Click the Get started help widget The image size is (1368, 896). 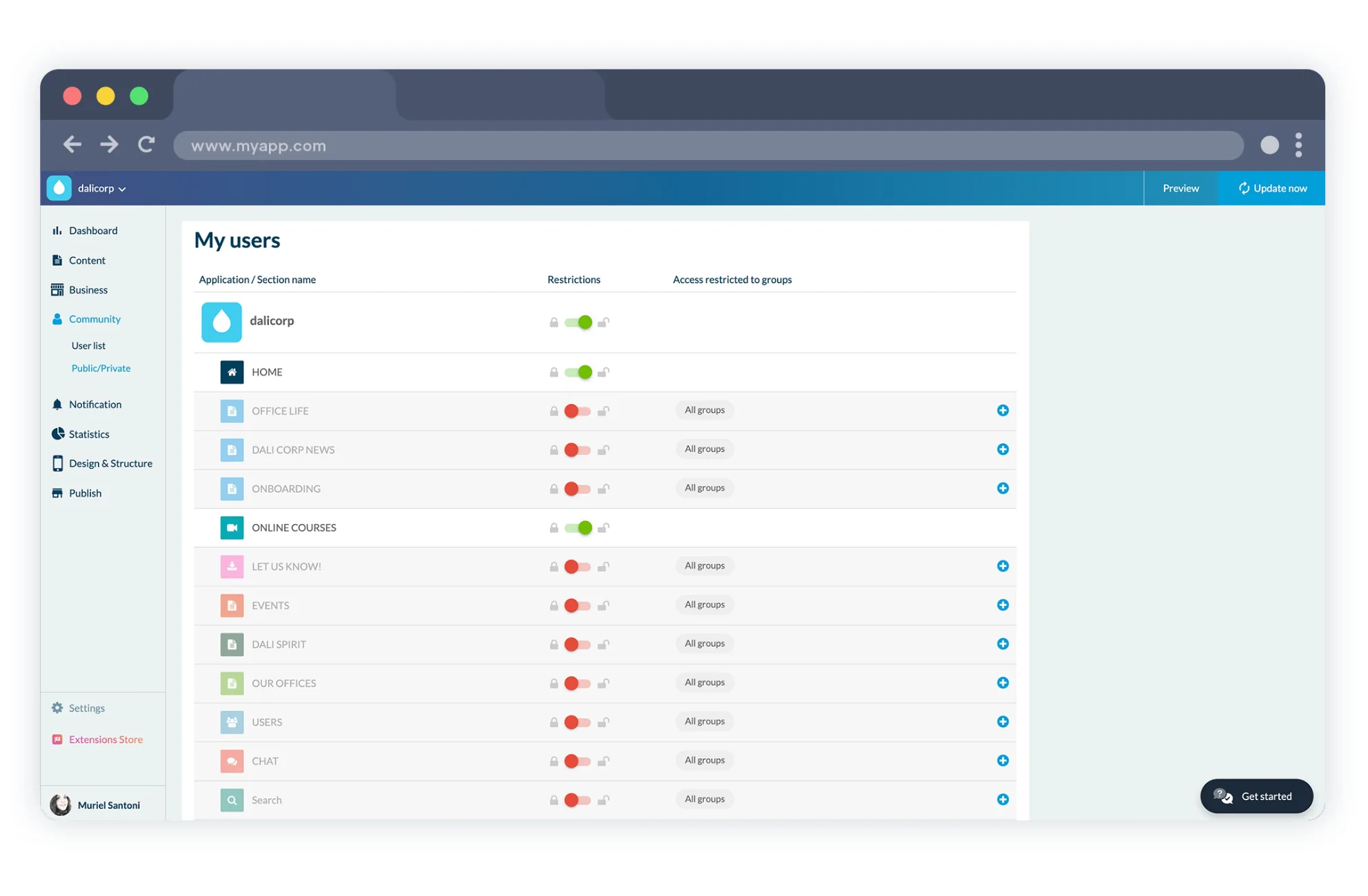tap(1256, 796)
